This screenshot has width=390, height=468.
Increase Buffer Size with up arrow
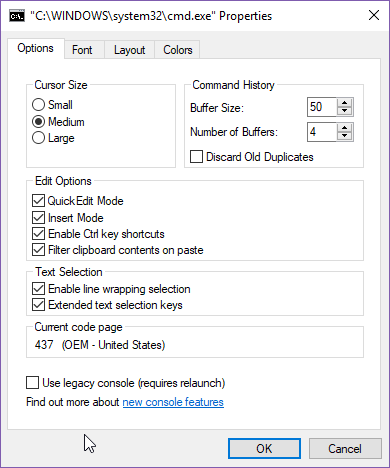pyautogui.click(x=345, y=103)
